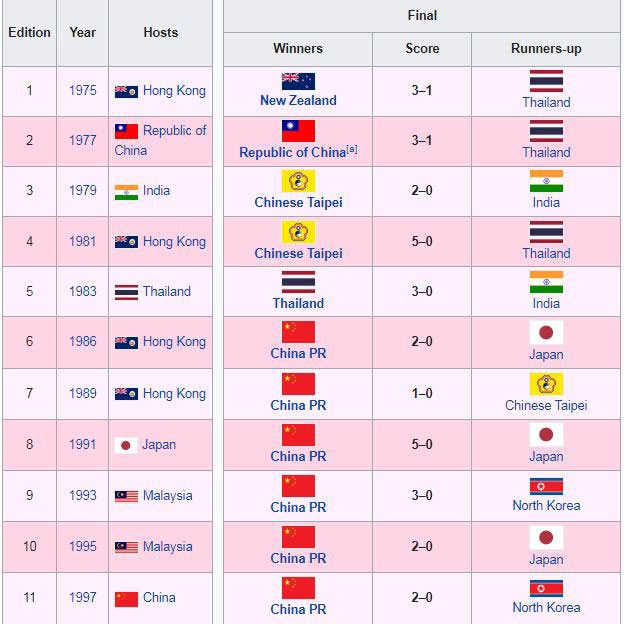Open the 1975 year link

83,90
